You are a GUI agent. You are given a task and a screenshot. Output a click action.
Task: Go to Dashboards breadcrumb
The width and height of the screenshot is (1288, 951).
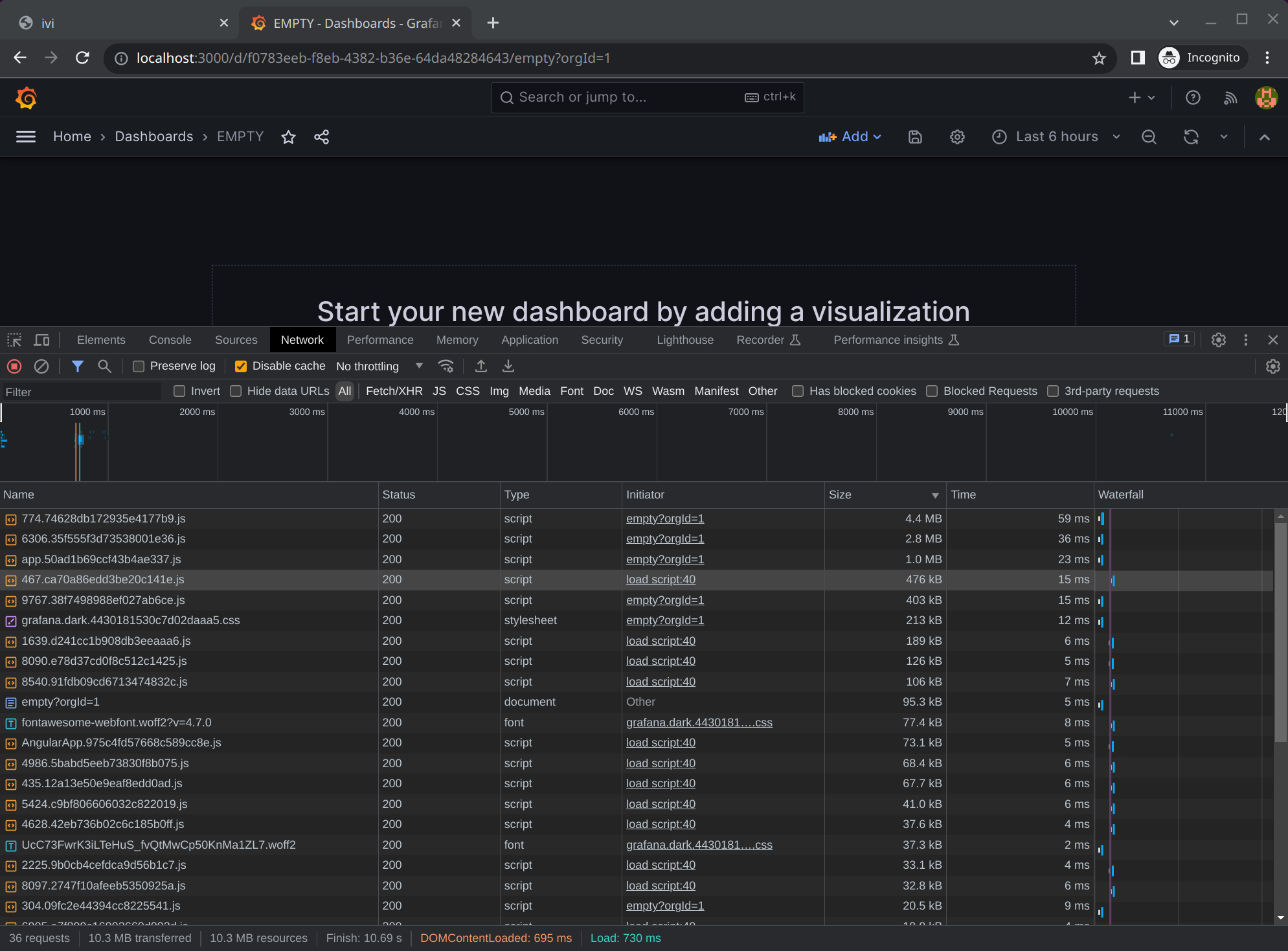click(x=154, y=137)
